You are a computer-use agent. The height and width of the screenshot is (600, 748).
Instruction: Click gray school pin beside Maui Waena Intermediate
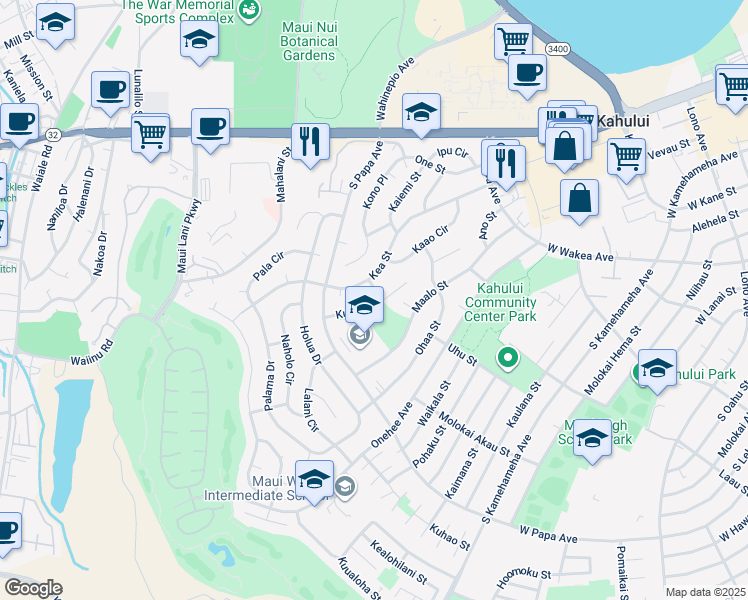(x=345, y=487)
